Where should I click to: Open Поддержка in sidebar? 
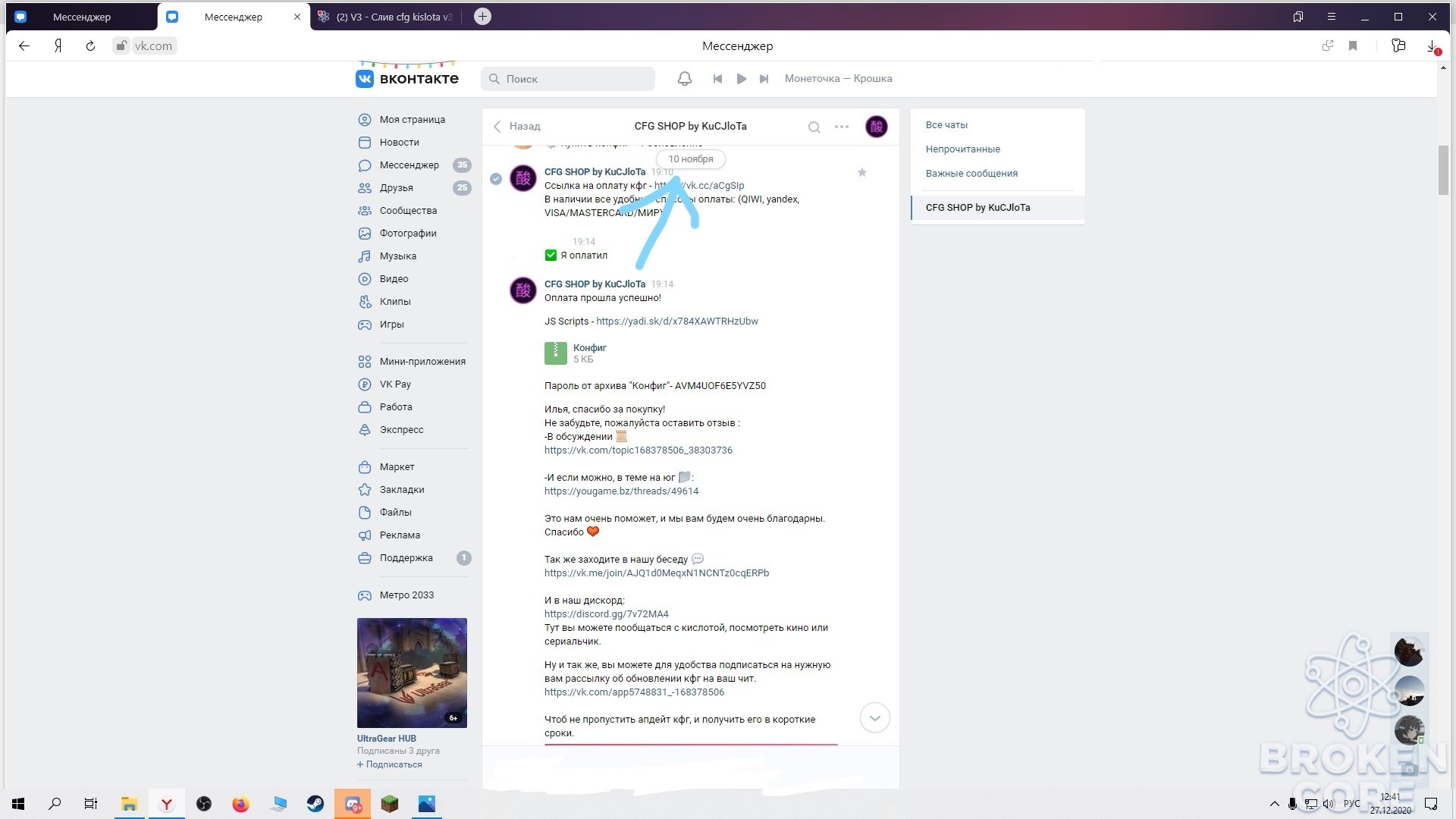point(406,558)
